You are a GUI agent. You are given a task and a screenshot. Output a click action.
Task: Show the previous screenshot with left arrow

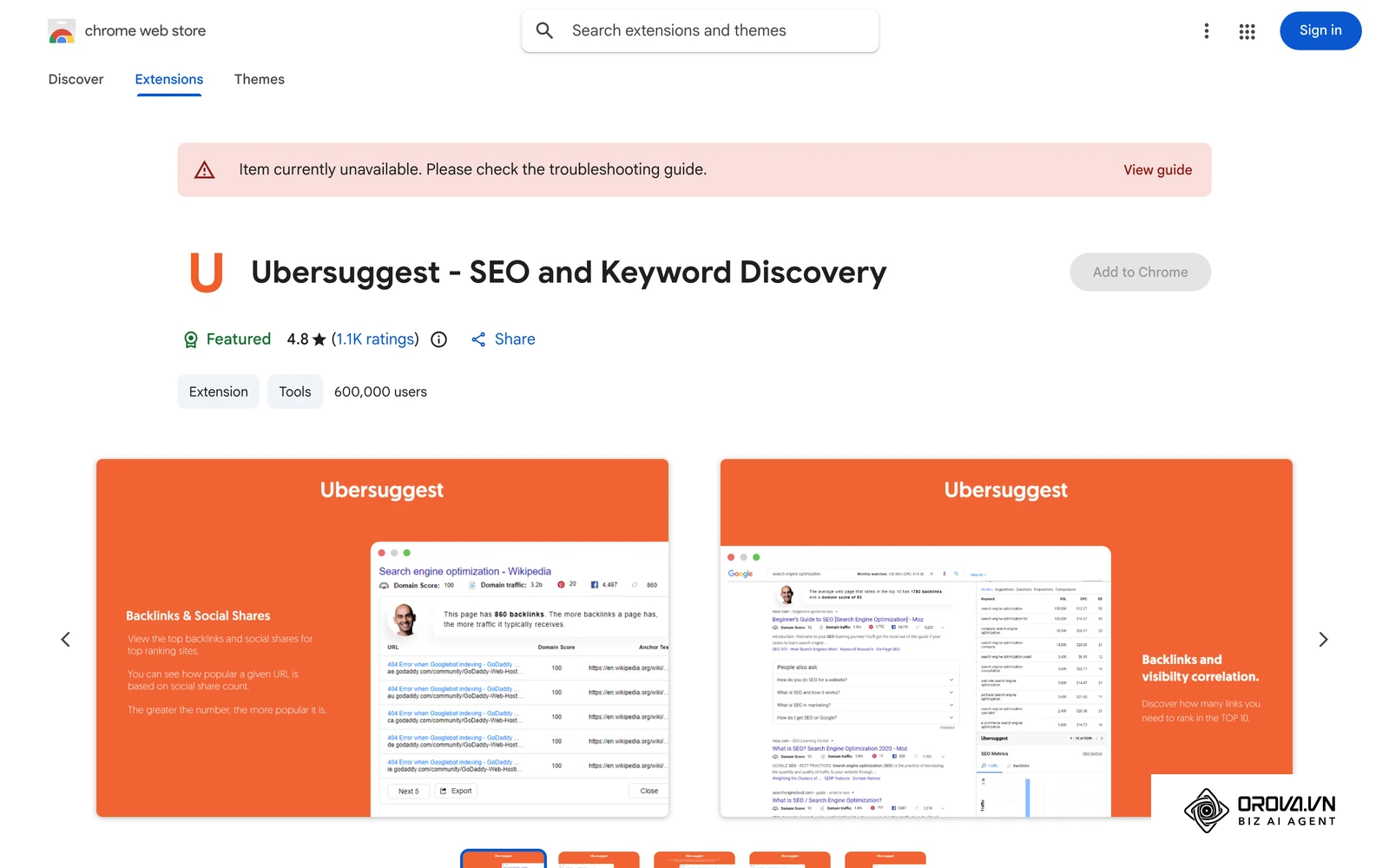(66, 640)
